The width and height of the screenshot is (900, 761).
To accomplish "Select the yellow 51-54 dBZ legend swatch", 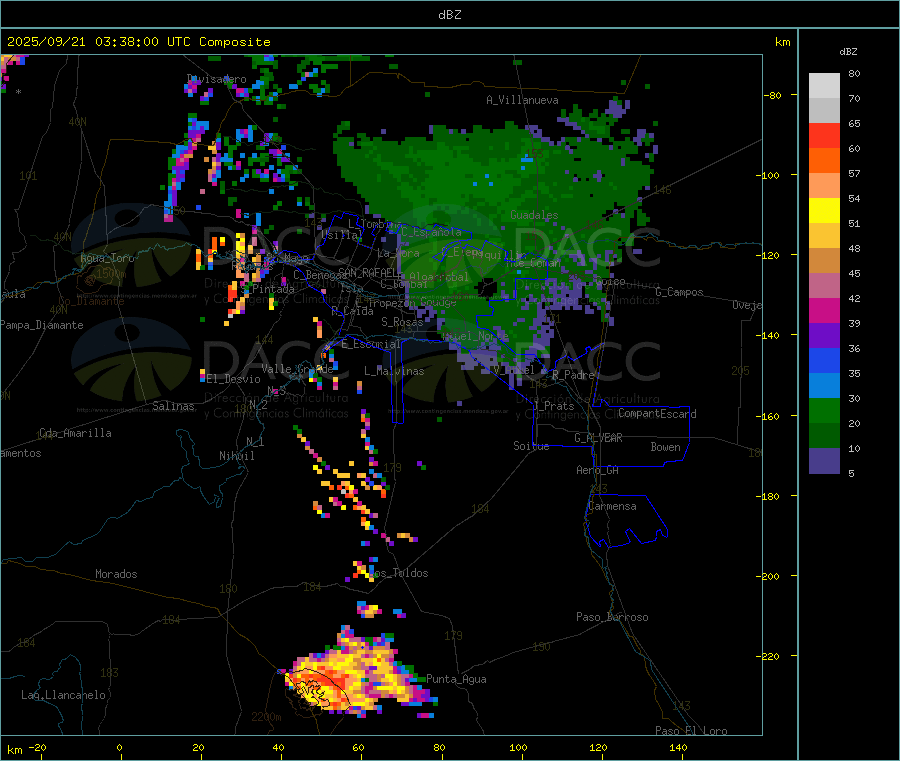I will coord(824,211).
